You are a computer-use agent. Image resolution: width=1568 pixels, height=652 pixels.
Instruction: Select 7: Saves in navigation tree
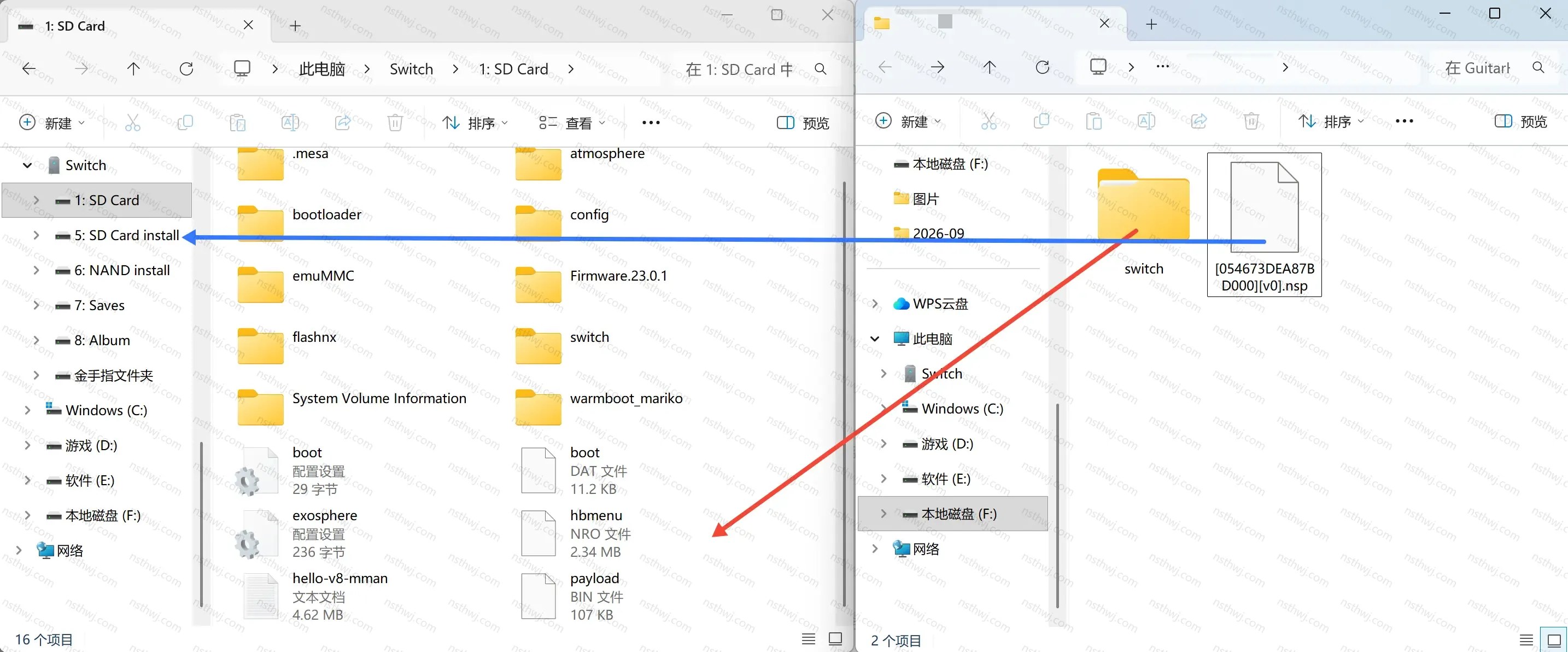[99, 306]
